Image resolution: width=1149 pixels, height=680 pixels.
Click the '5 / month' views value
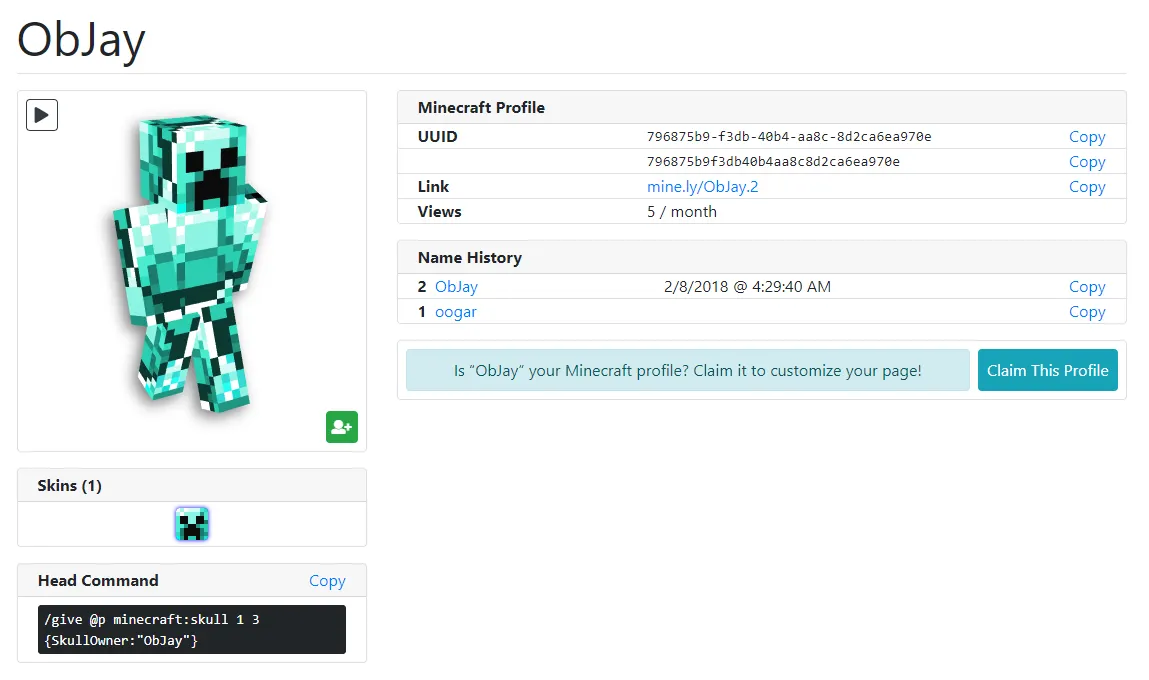(681, 212)
